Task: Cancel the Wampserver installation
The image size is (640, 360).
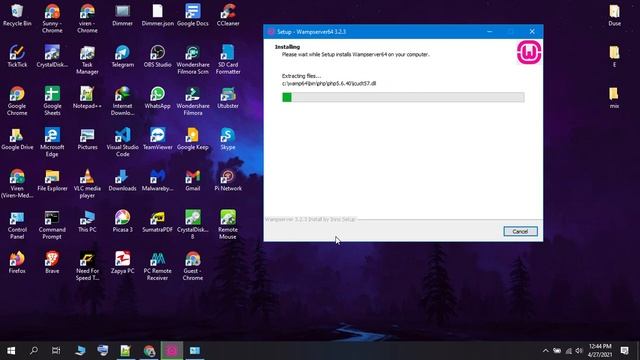Action: [520, 231]
